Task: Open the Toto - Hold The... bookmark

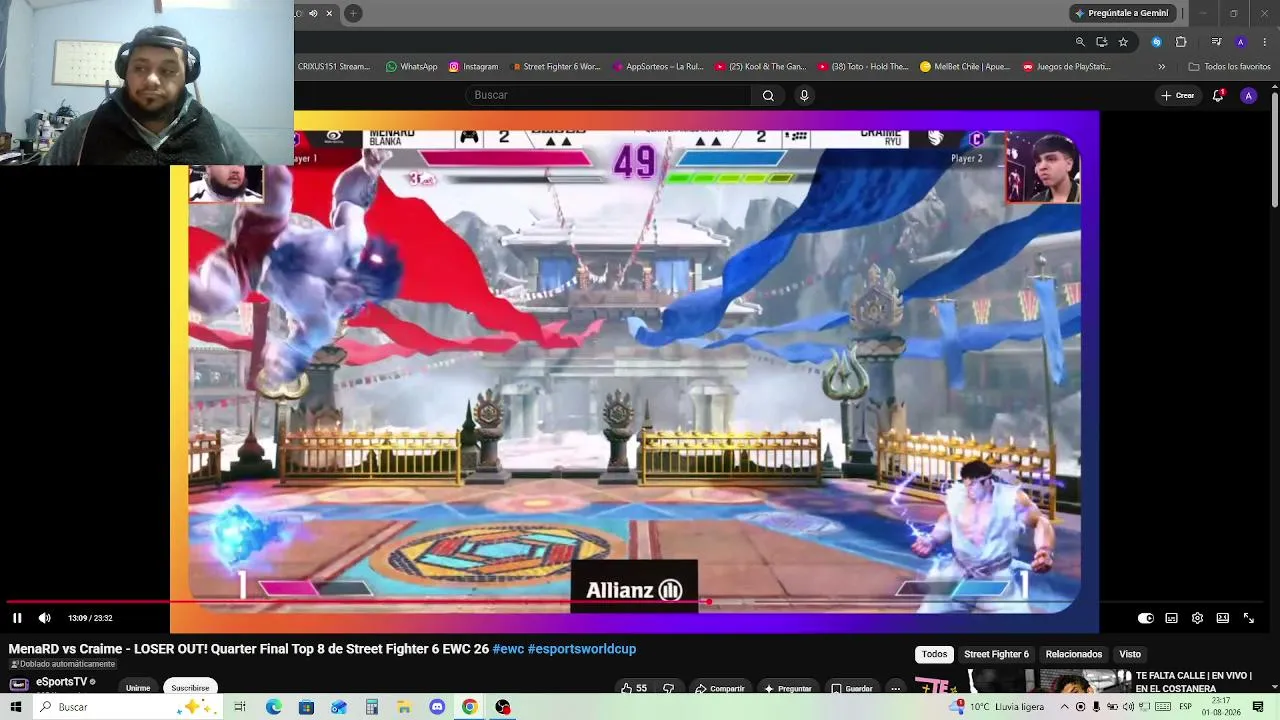Action: (863, 67)
